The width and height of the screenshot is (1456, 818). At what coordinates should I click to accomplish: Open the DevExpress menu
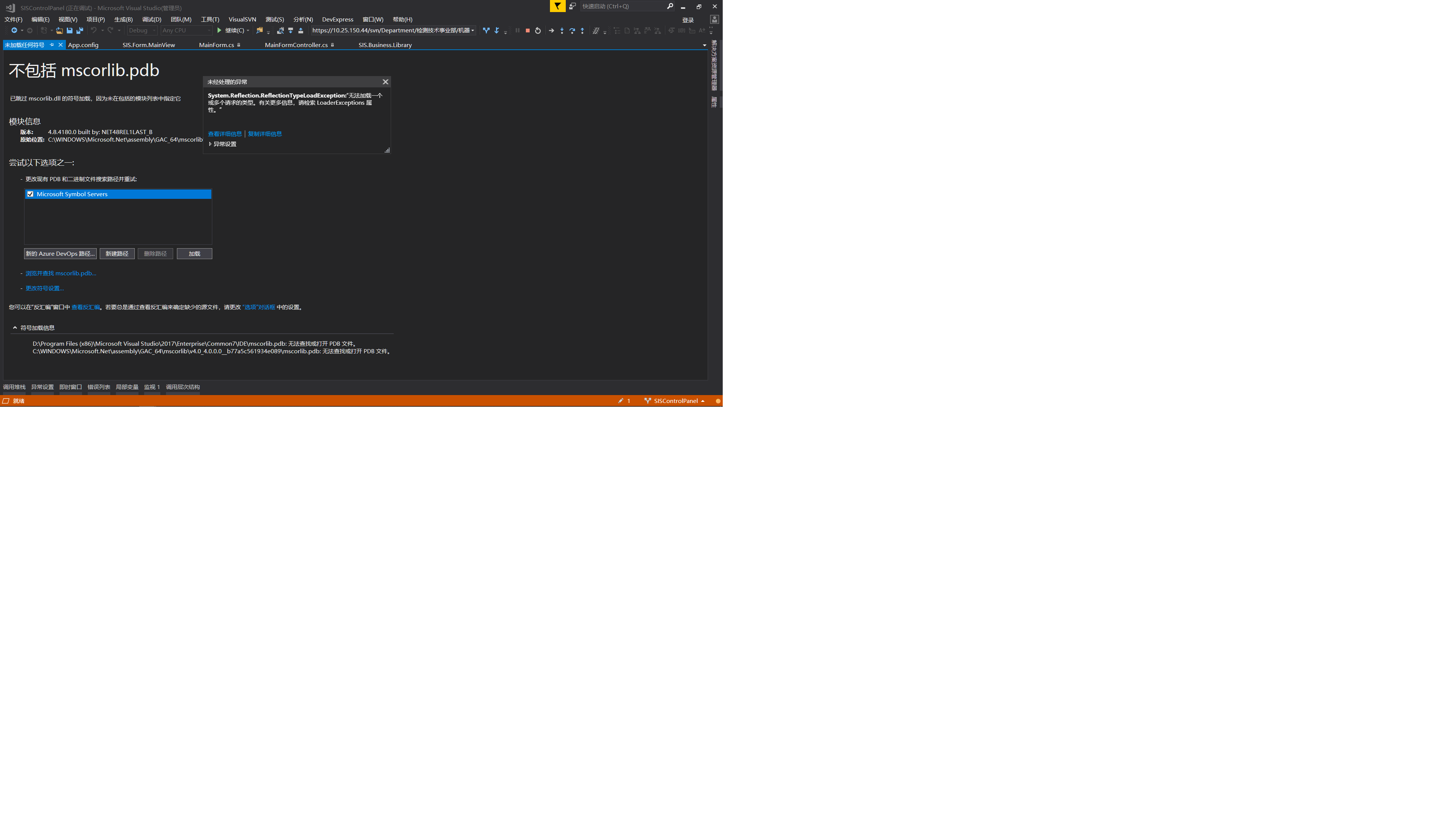(337, 19)
